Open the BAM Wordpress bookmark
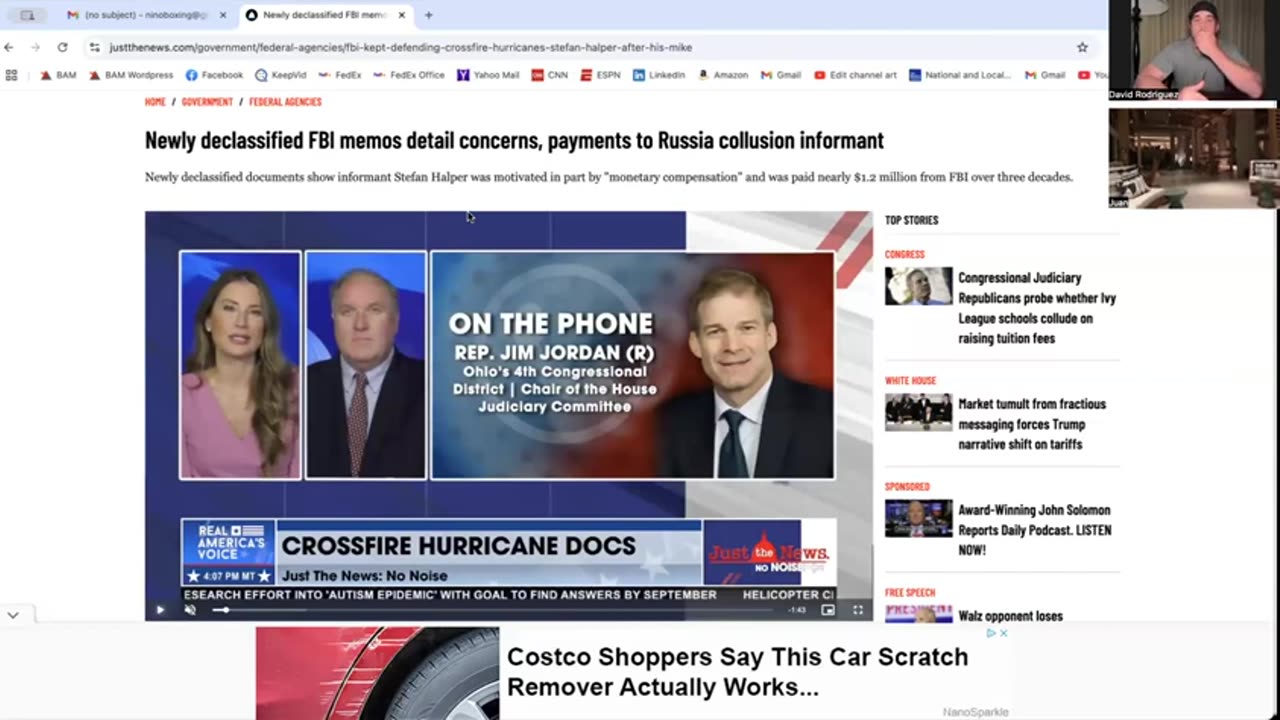 coord(131,75)
